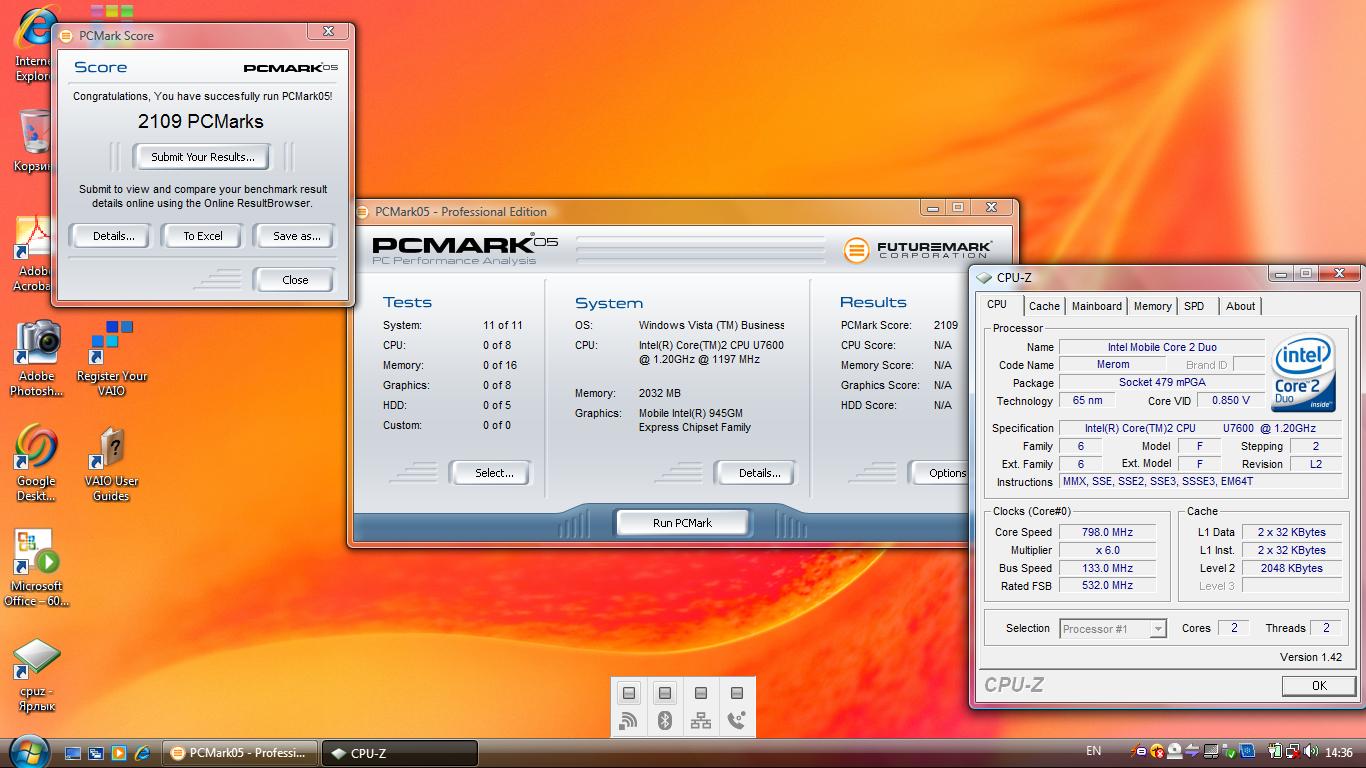Click the Intel Core 2 Duo logo

(1303, 372)
